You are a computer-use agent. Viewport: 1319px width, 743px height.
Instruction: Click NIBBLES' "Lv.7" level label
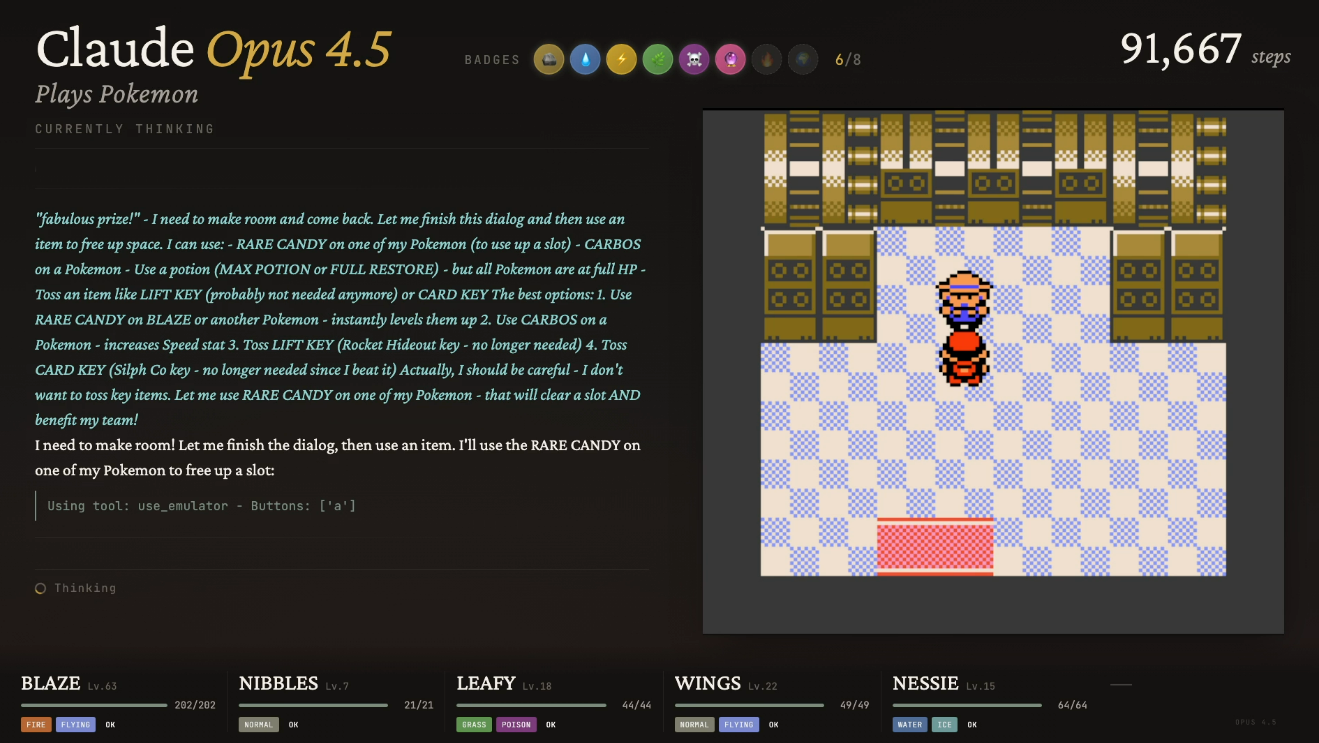pyautogui.click(x=337, y=687)
